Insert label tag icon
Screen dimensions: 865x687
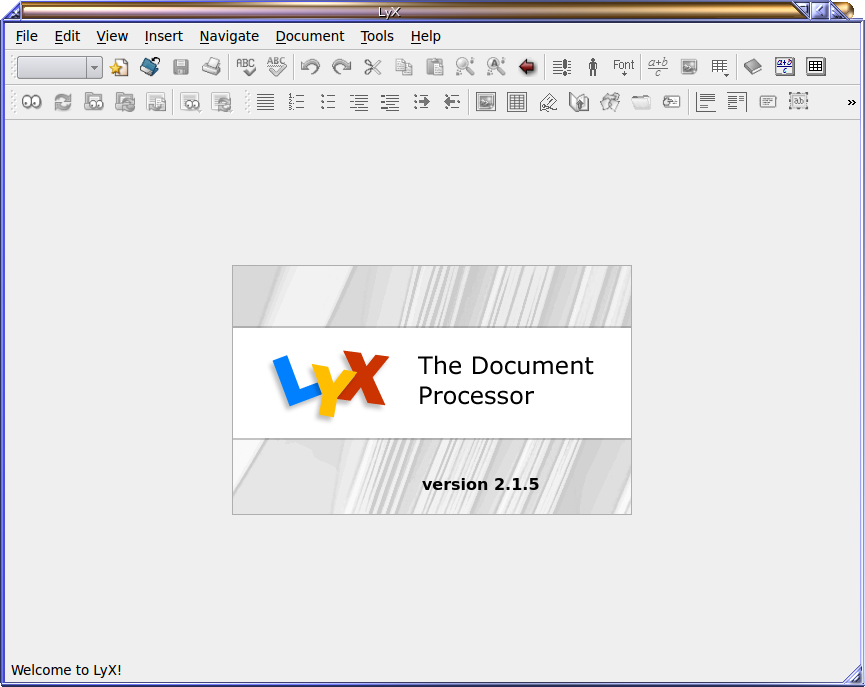click(548, 102)
